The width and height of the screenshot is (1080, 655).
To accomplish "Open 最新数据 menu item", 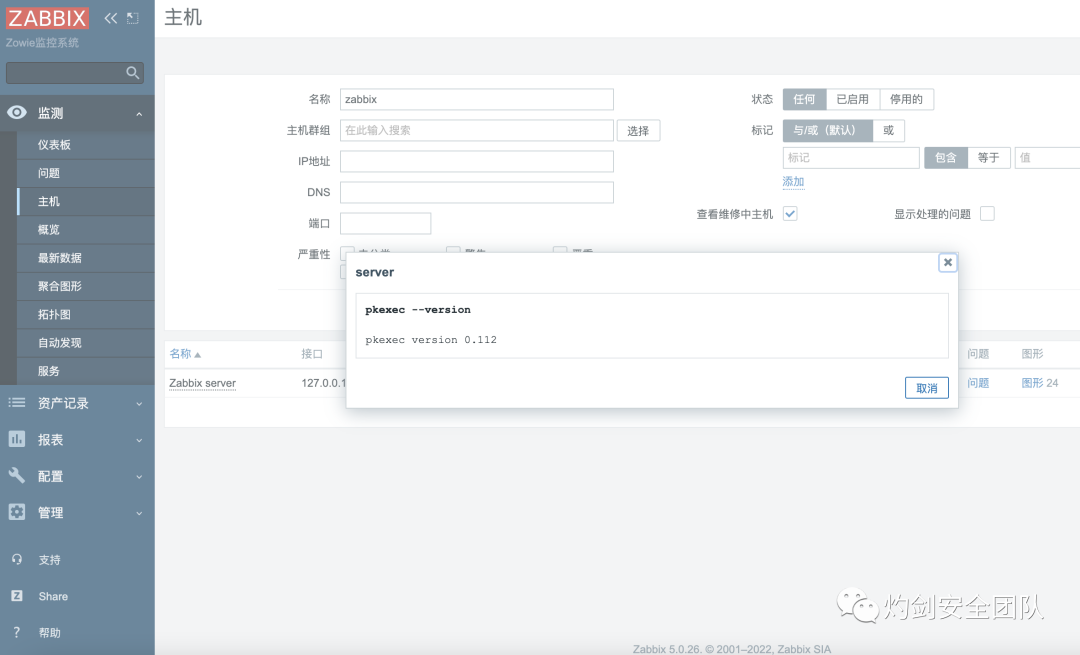I will point(85,258).
